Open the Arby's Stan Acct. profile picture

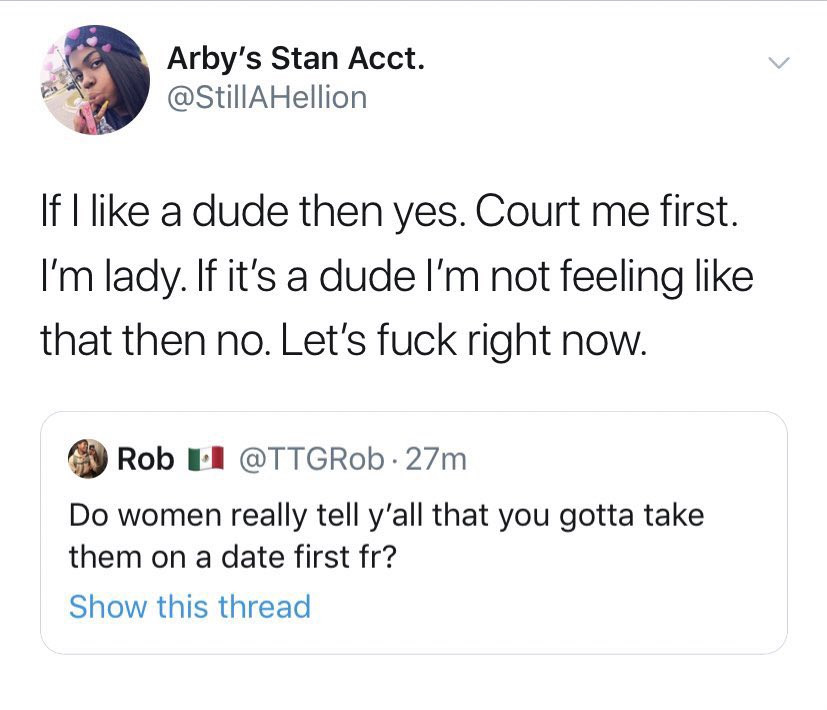click(x=94, y=80)
